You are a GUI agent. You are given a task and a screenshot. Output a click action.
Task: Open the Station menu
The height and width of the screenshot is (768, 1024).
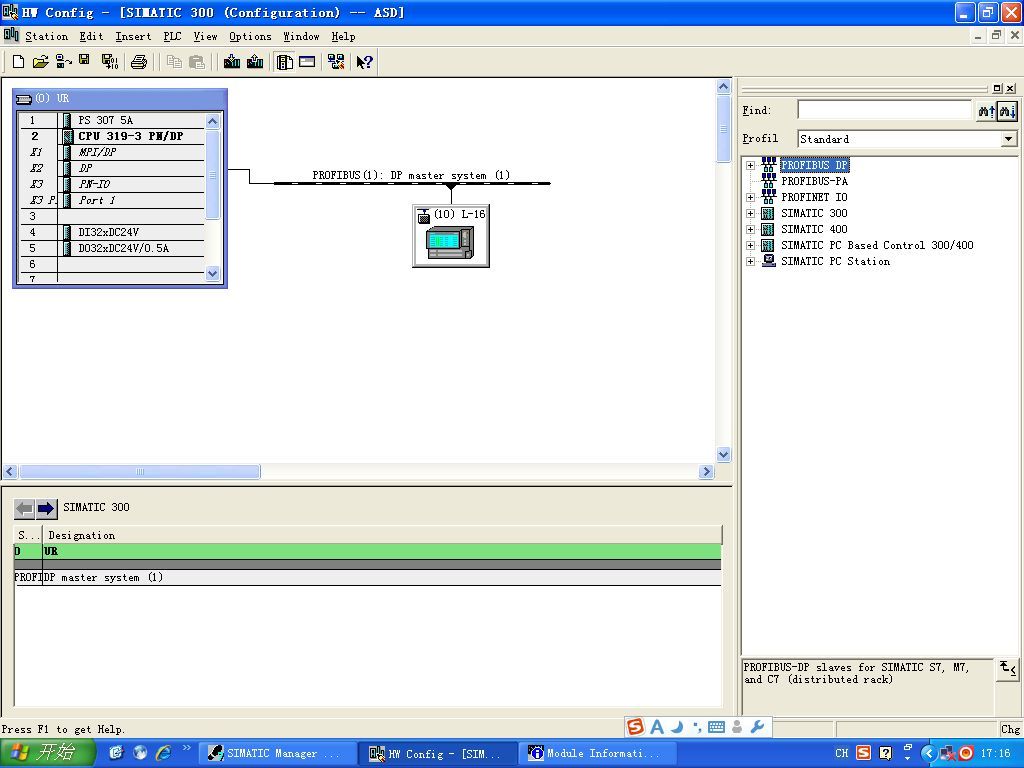point(46,37)
